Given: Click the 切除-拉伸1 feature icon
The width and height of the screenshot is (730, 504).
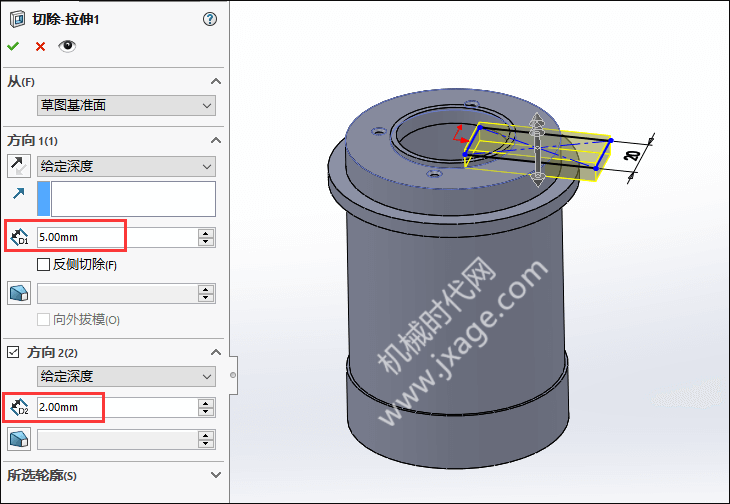Looking at the screenshot, I should [17, 19].
